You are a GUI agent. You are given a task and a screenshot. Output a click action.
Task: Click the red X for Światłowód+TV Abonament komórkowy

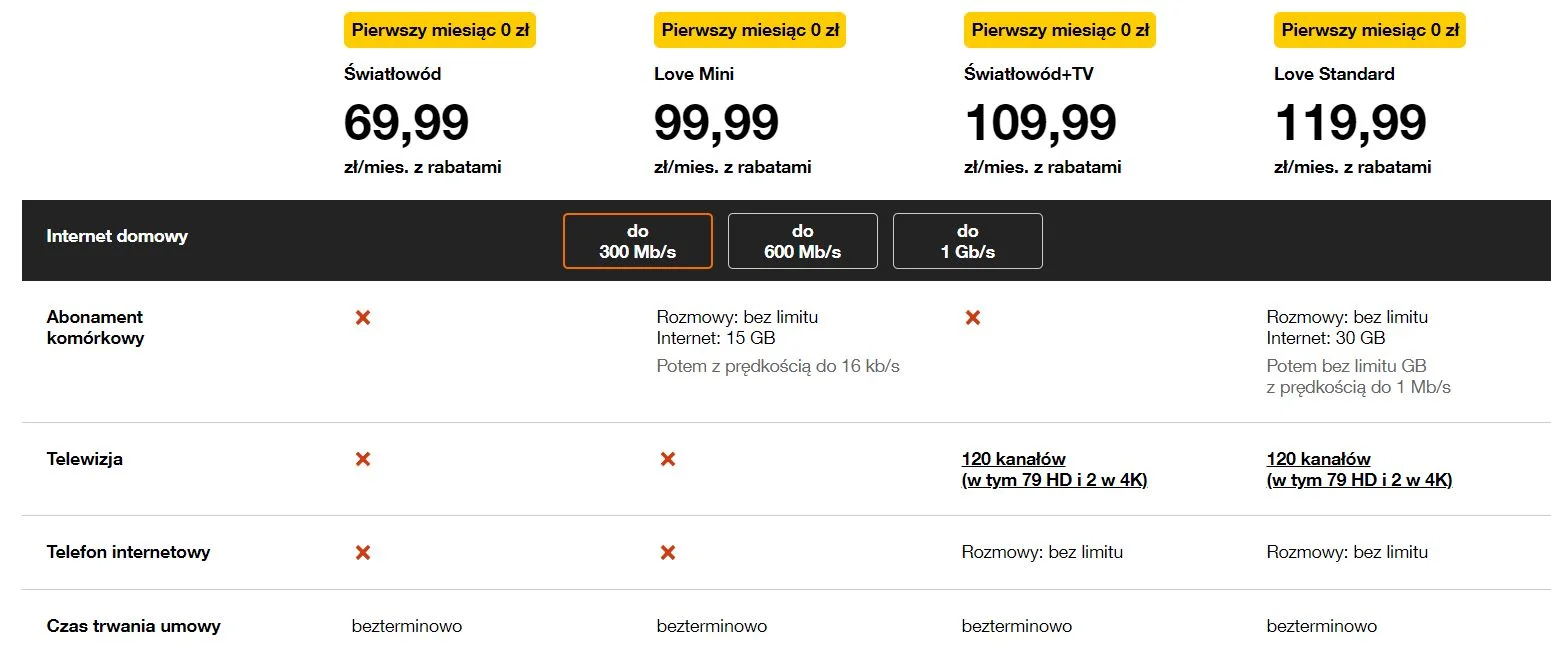pyautogui.click(x=973, y=317)
